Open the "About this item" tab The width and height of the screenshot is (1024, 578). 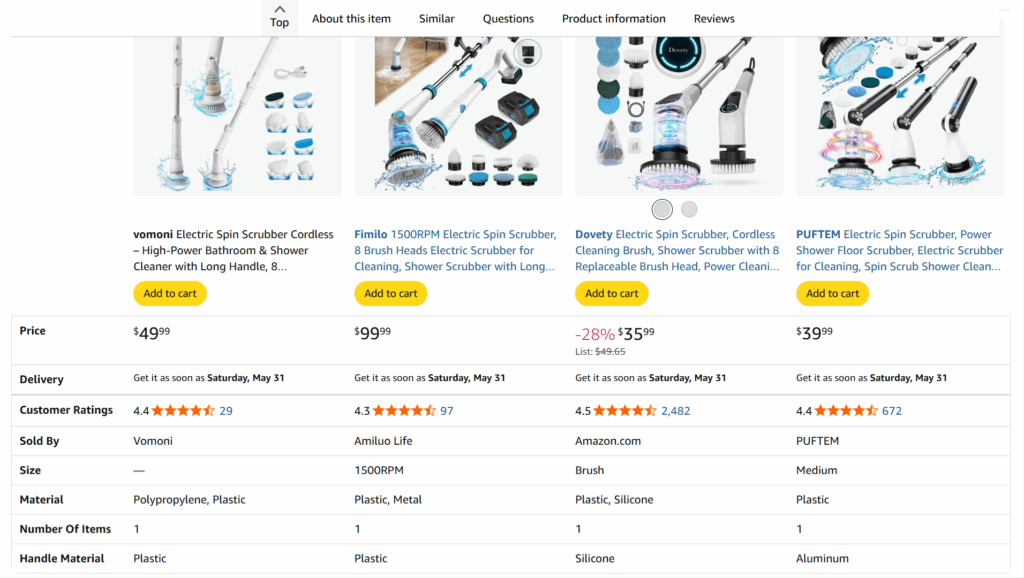coord(351,18)
